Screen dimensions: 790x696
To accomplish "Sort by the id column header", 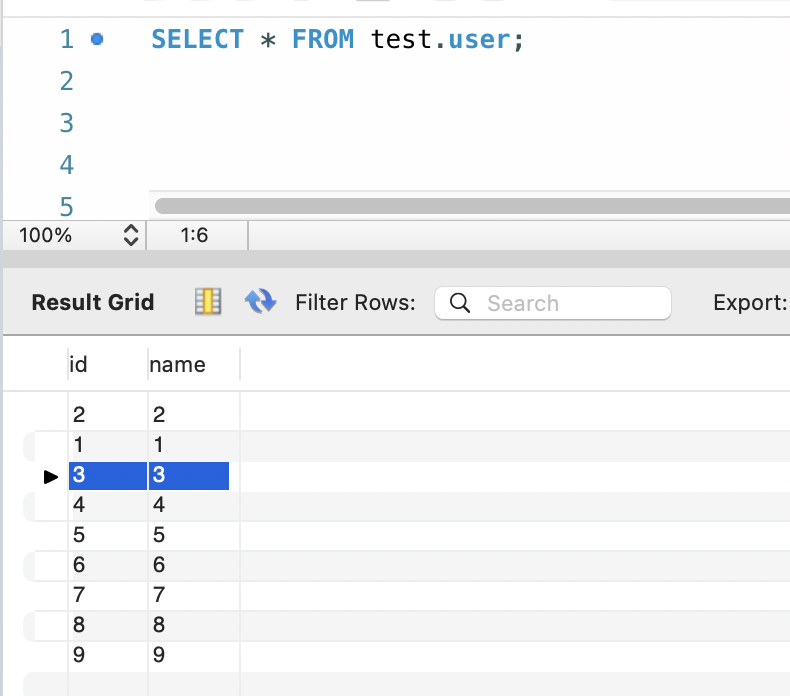I will (79, 365).
